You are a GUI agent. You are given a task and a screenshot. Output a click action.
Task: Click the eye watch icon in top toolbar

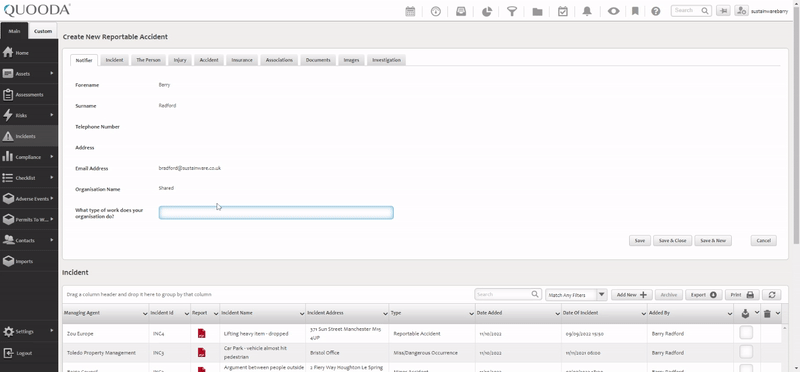click(x=613, y=11)
